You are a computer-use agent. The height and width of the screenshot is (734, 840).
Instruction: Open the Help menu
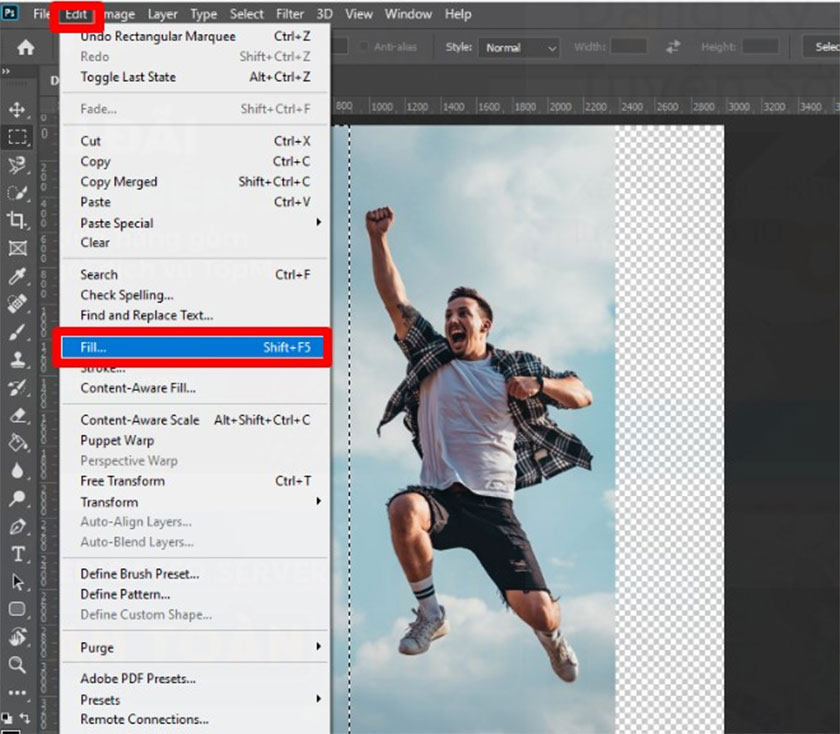458,14
